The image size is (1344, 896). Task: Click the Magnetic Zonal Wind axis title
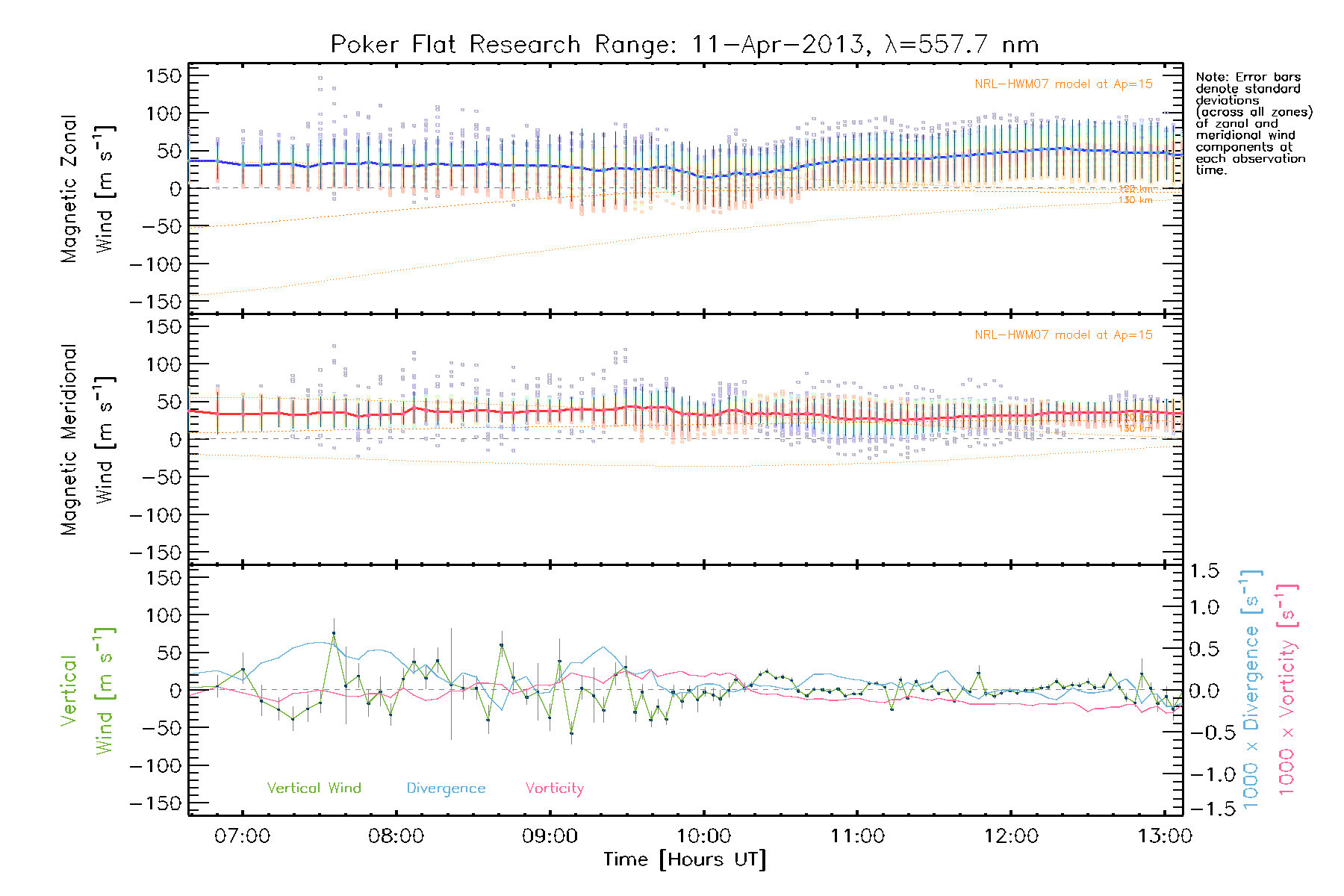pos(86,188)
